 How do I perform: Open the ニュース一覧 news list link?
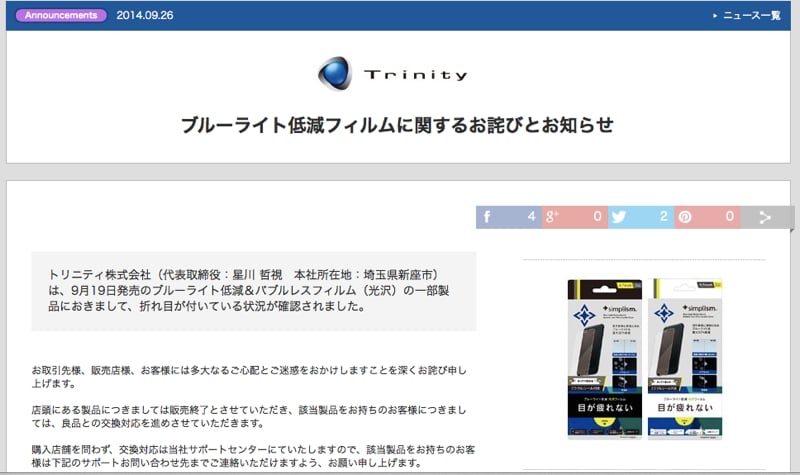pyautogui.click(x=751, y=16)
